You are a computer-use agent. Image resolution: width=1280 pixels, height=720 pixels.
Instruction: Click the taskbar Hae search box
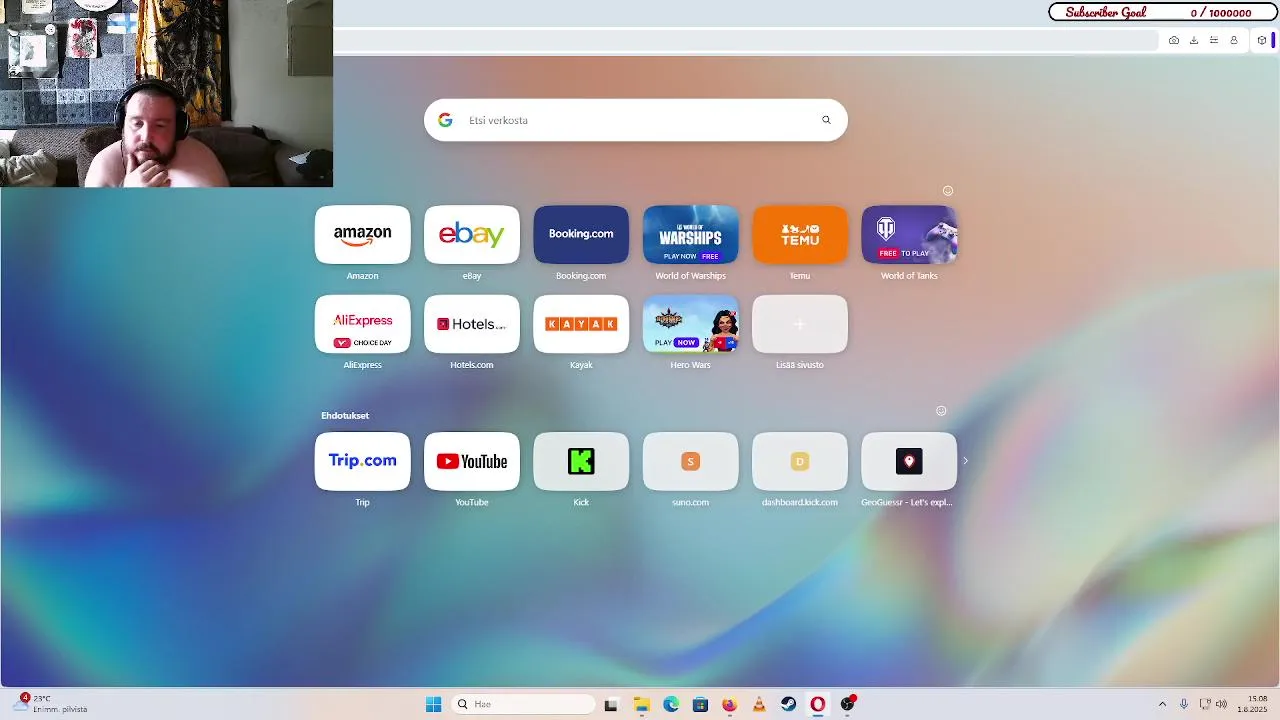(524, 704)
